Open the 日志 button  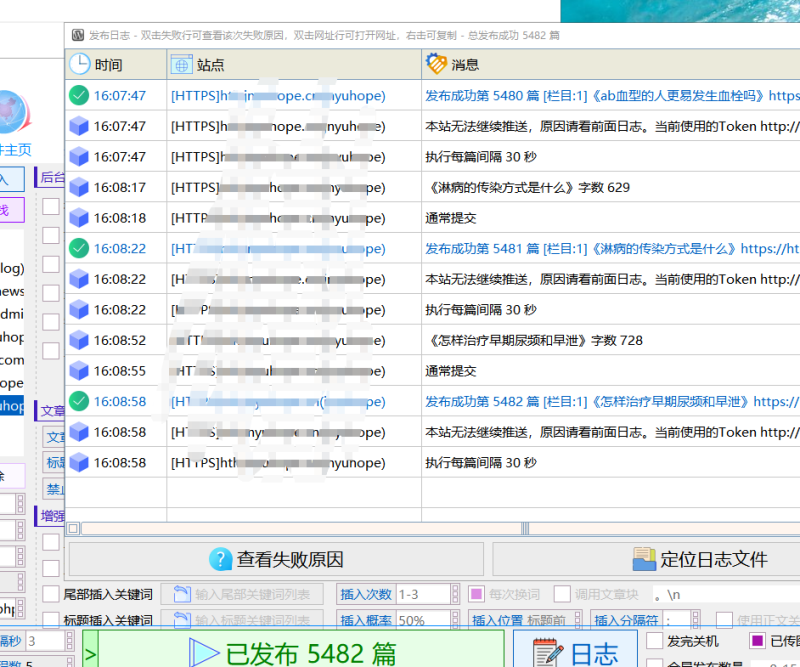(576, 649)
